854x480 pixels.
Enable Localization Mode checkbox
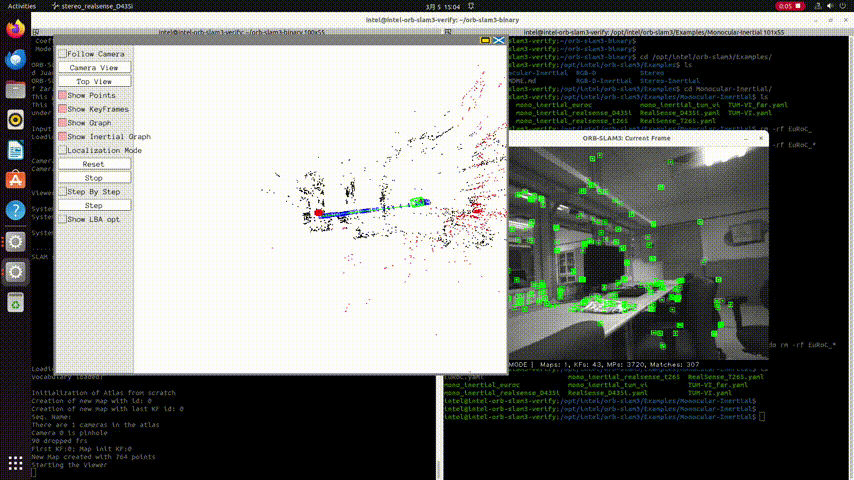tap(63, 150)
